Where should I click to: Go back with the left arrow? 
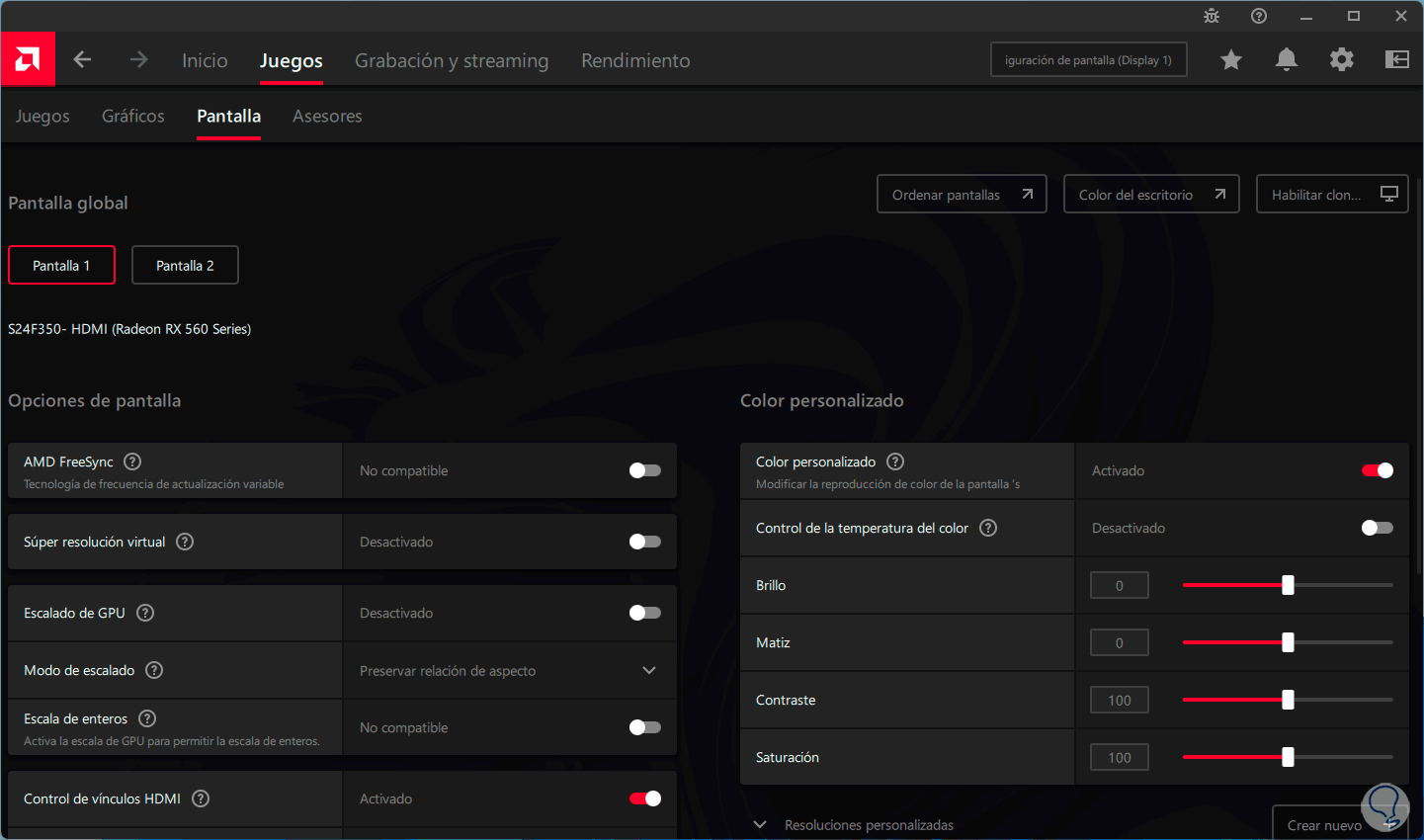click(x=82, y=59)
